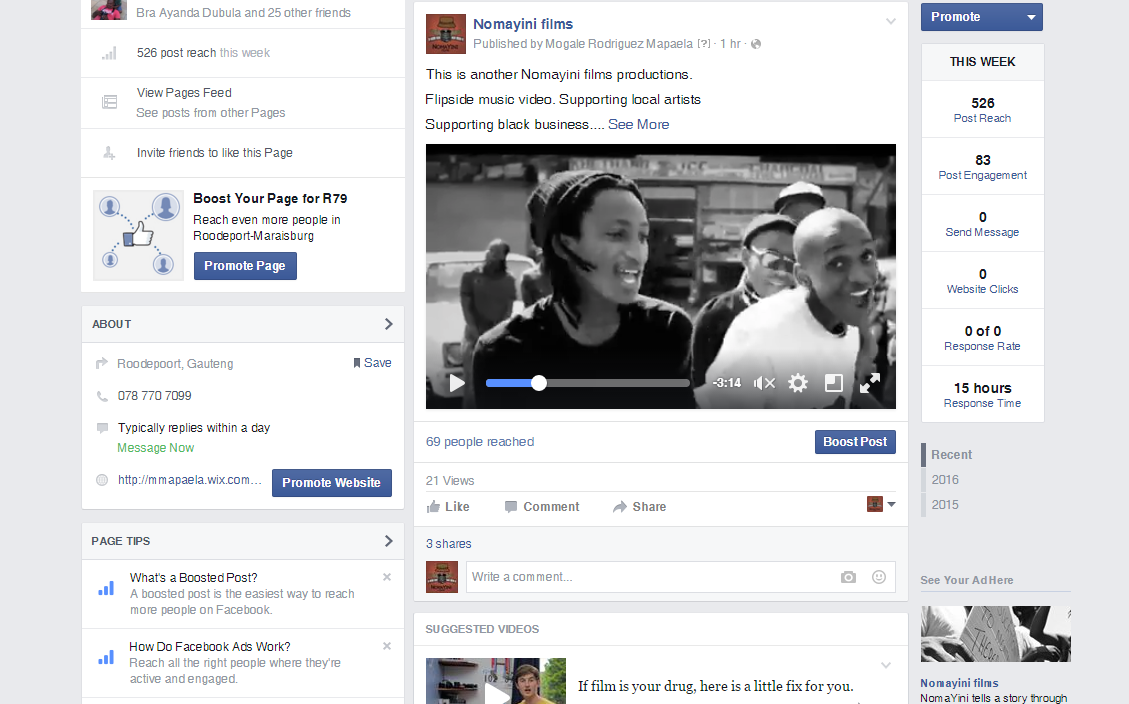Click the Like thumbs-up button
Image resolution: width=1129 pixels, height=704 pixels.
[x=448, y=507]
